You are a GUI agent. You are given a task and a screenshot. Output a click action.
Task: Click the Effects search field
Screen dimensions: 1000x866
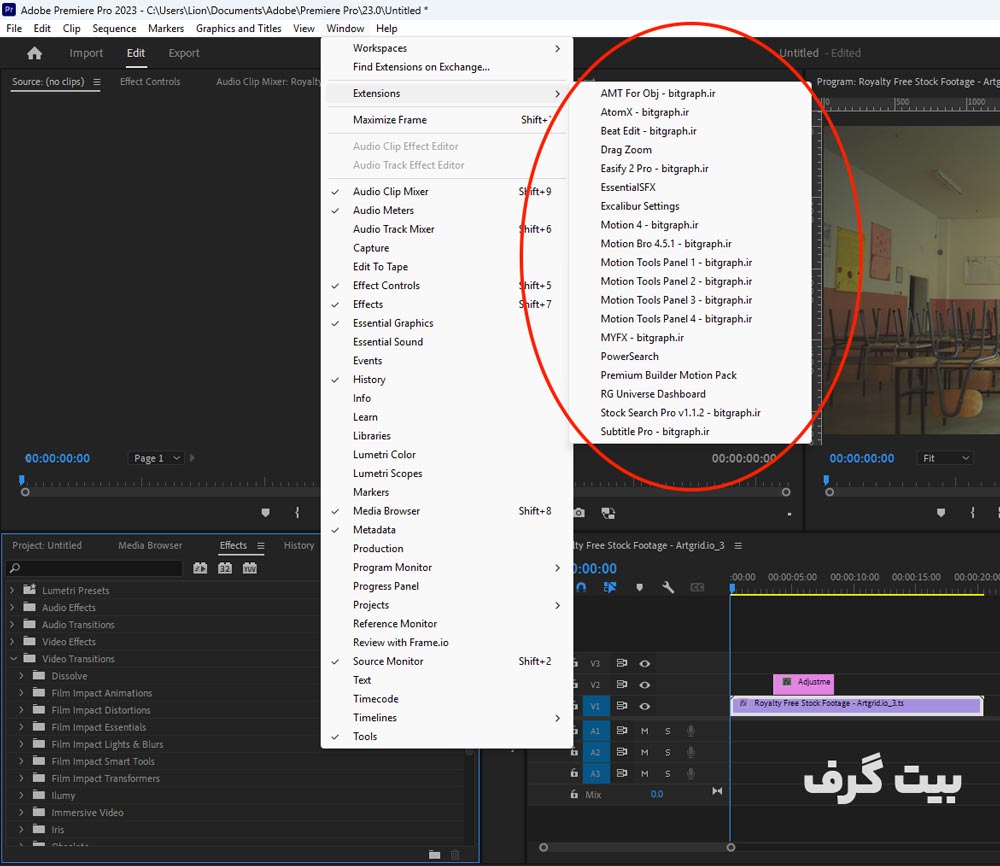pyautogui.click(x=94, y=568)
